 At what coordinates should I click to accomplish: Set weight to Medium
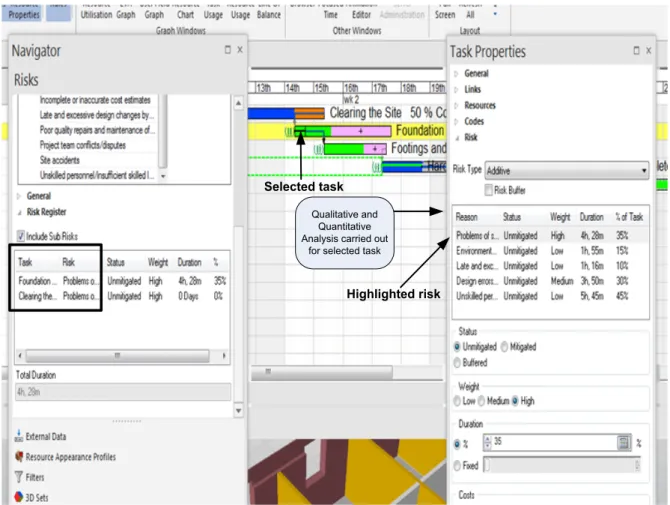click(482, 401)
